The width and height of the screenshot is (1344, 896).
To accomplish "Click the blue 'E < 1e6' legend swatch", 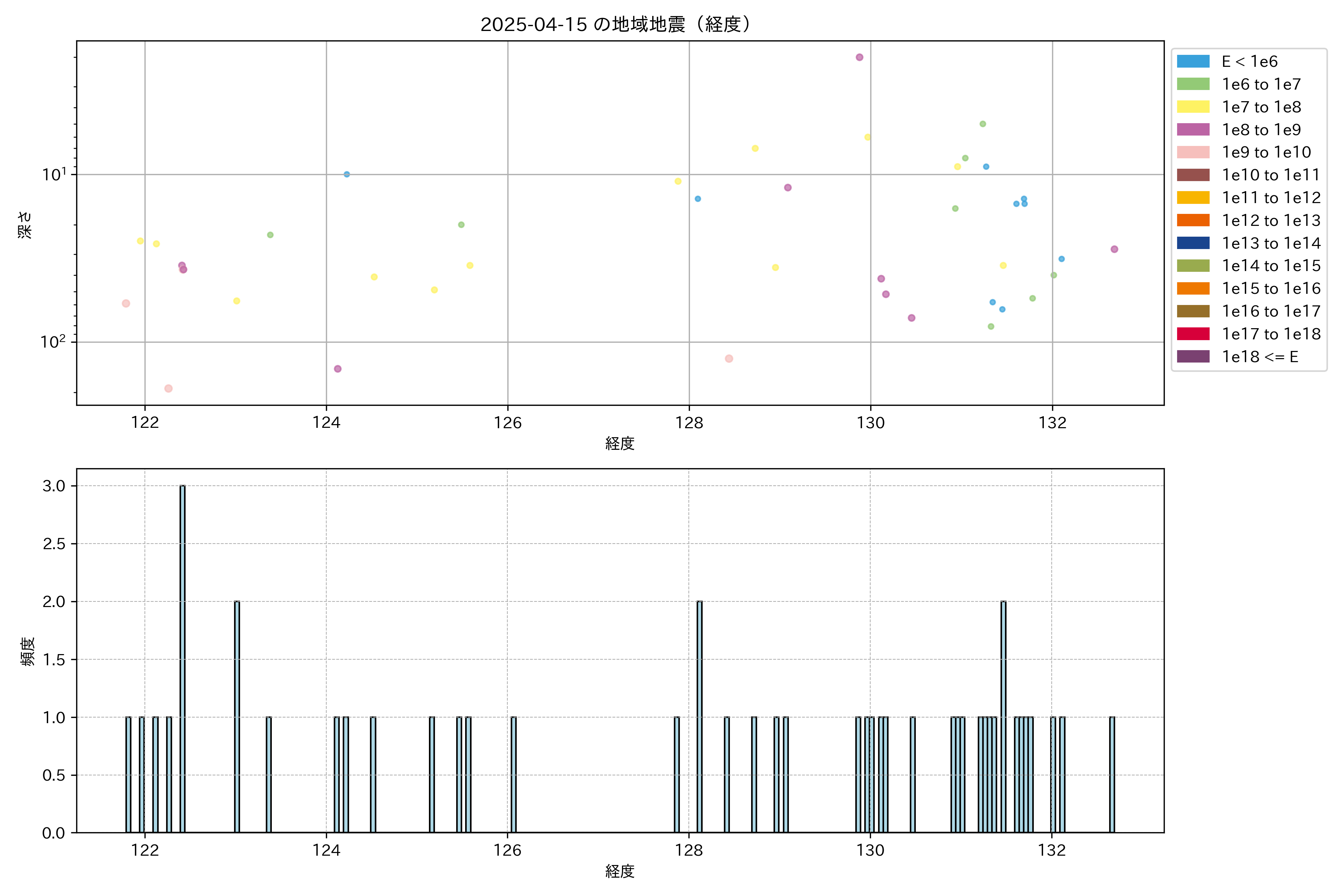I will 1192,61.
